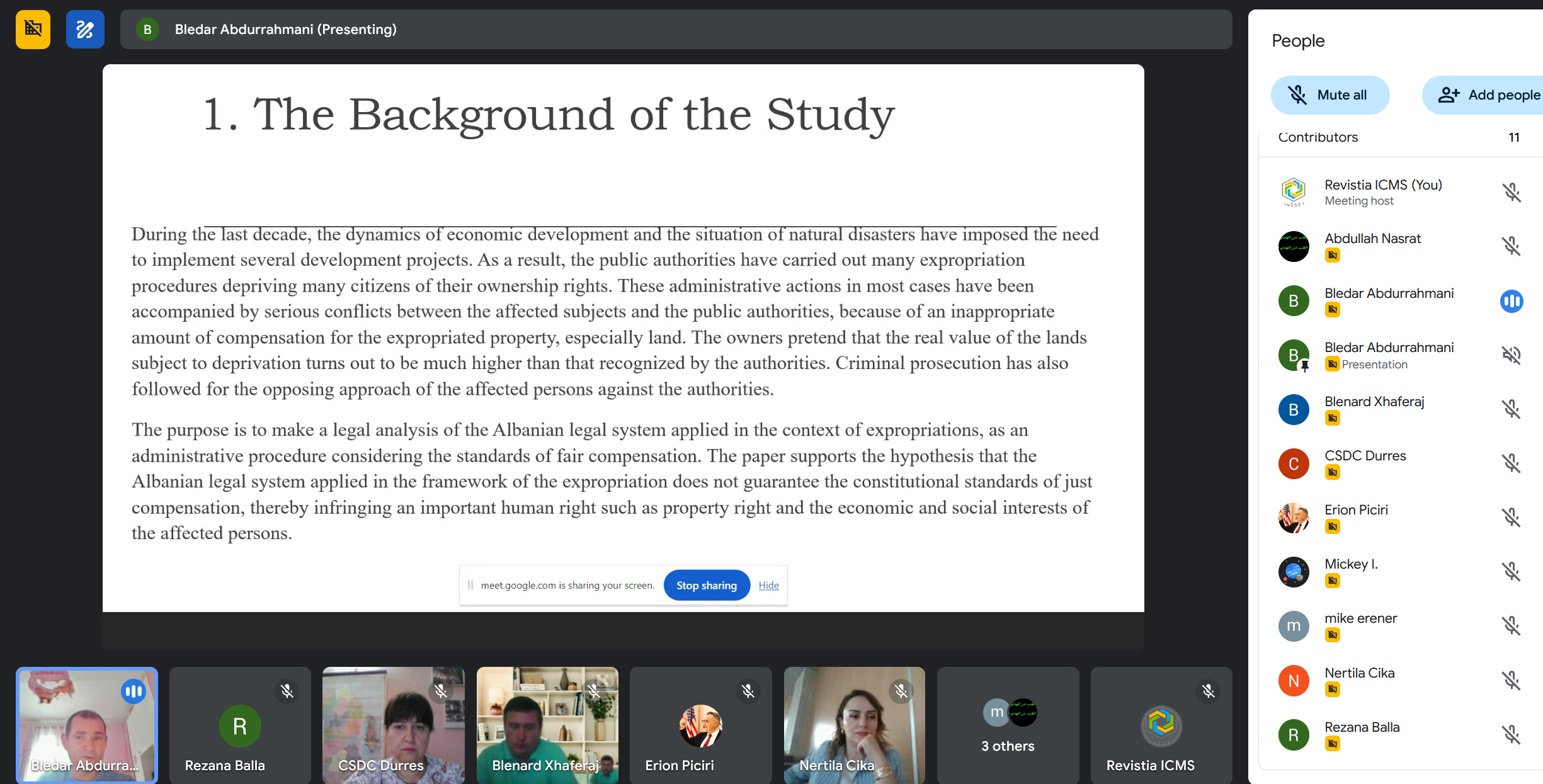The height and width of the screenshot is (784, 1543).
Task: Open the 3 others participant tile
Action: 1008,725
